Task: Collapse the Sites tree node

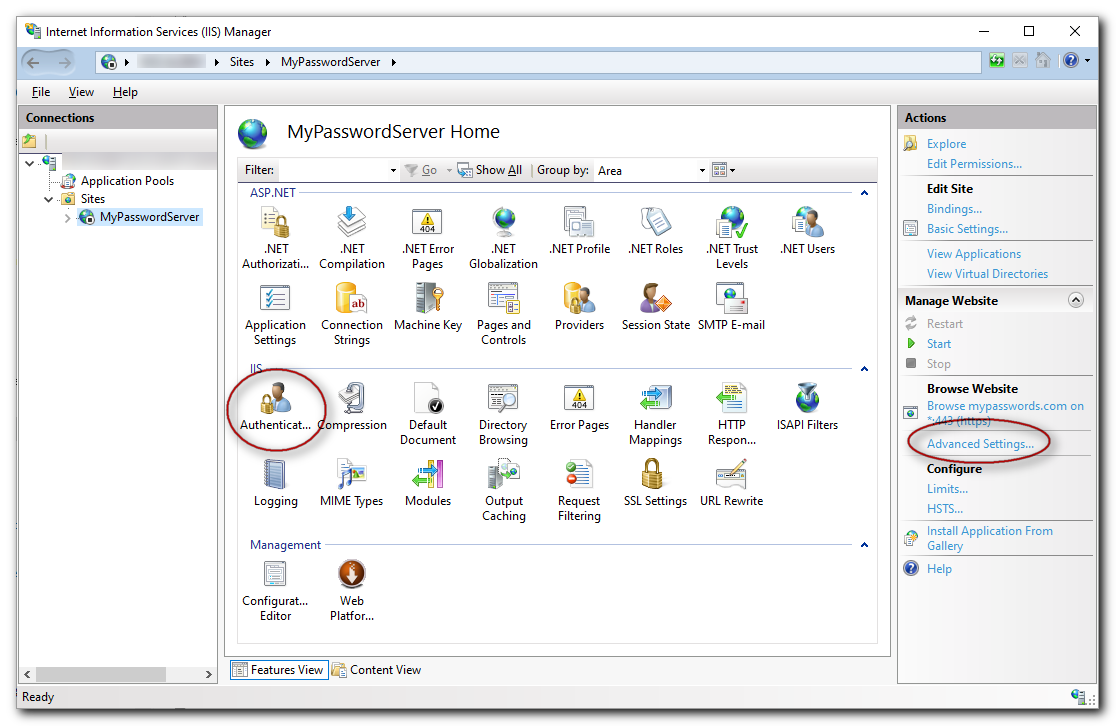Action: [48, 199]
